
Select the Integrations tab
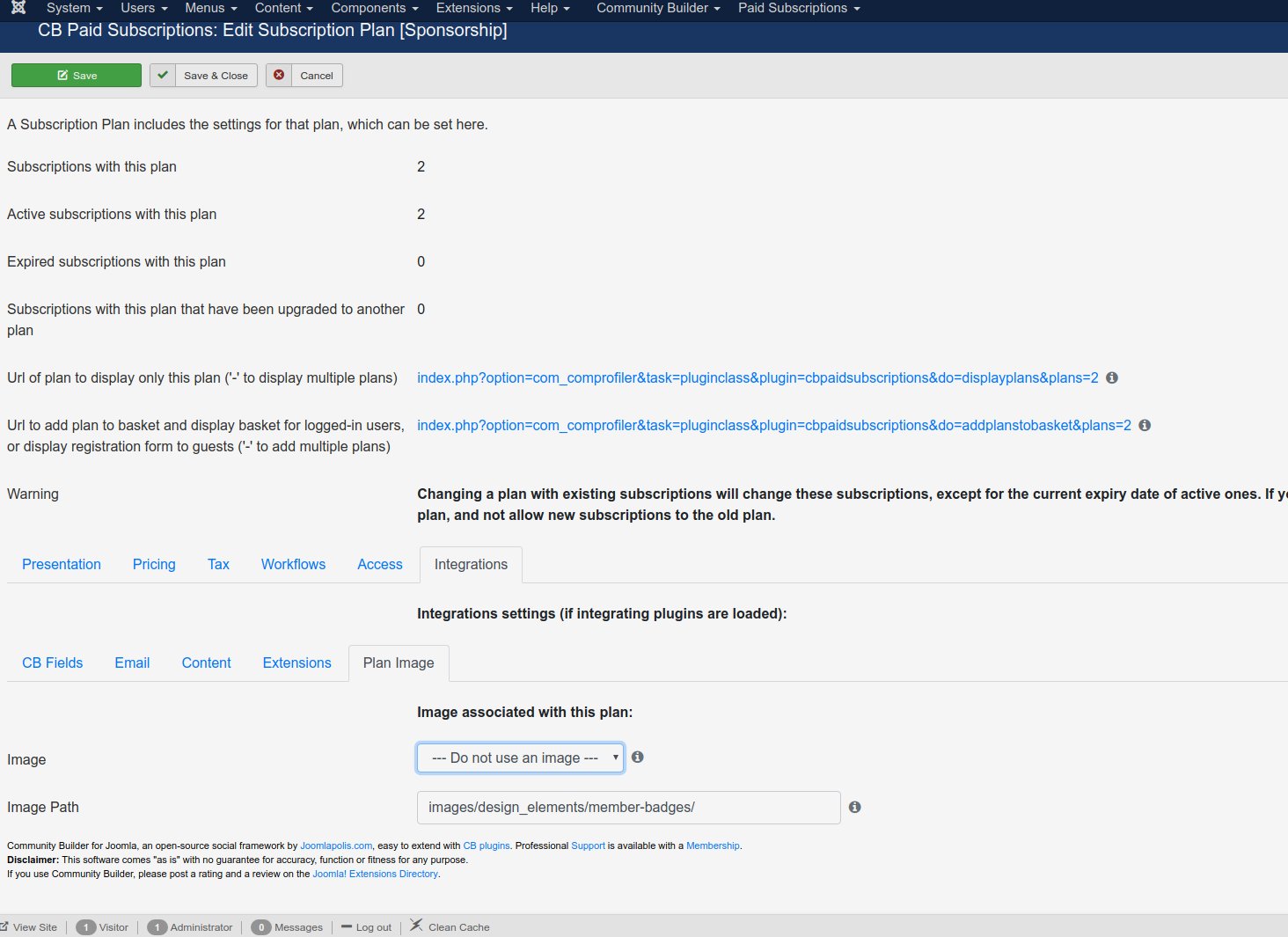pos(471,564)
